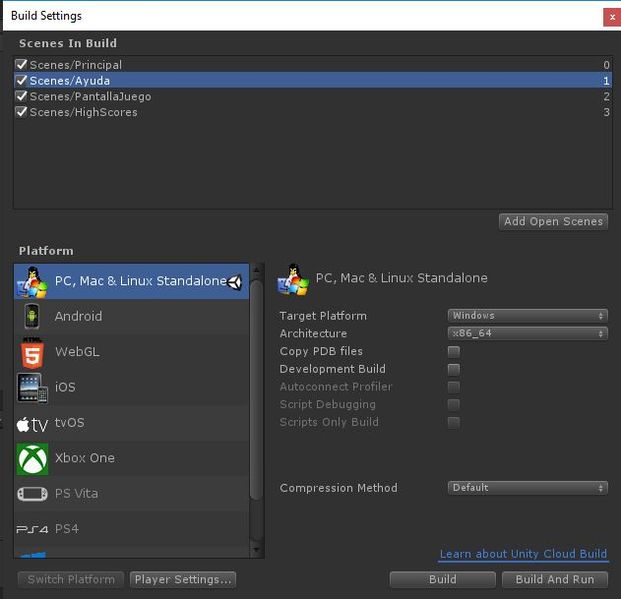Viewport: 621px width, 599px height.
Task: Click the Switch Platform button
Action: tap(71, 580)
